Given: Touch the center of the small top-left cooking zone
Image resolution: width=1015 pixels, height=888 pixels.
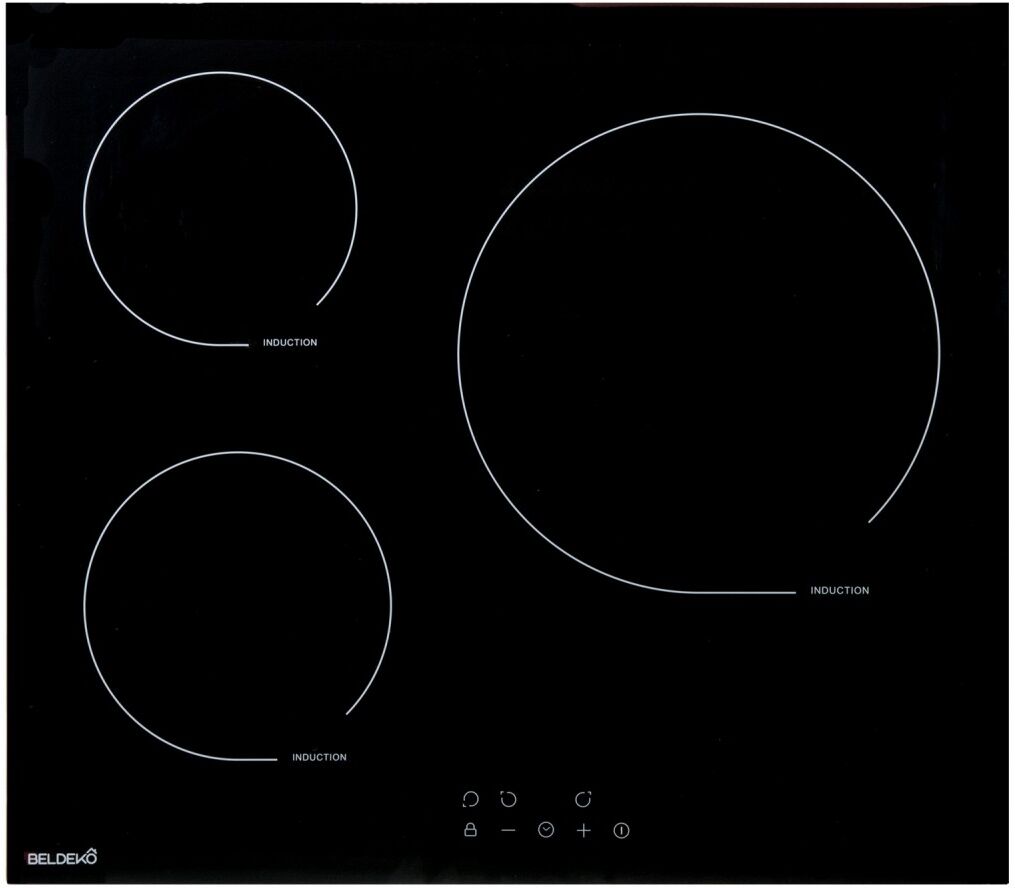Looking at the screenshot, I should point(220,208).
